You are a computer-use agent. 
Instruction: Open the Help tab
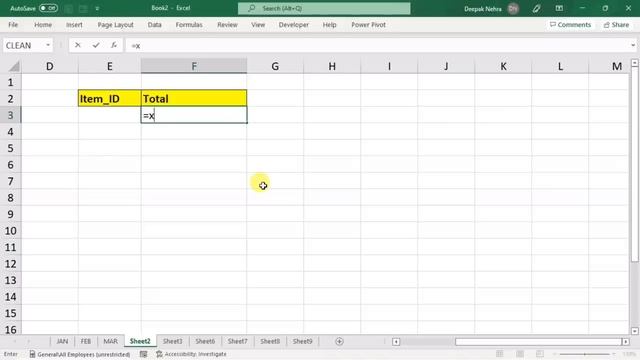[329, 25]
